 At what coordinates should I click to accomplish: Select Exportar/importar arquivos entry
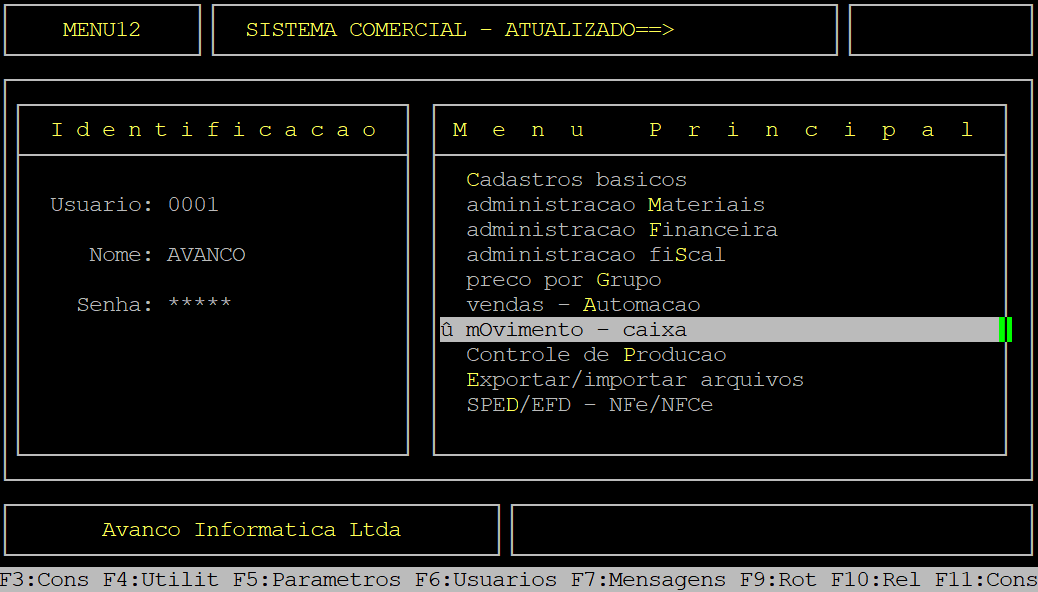634,380
